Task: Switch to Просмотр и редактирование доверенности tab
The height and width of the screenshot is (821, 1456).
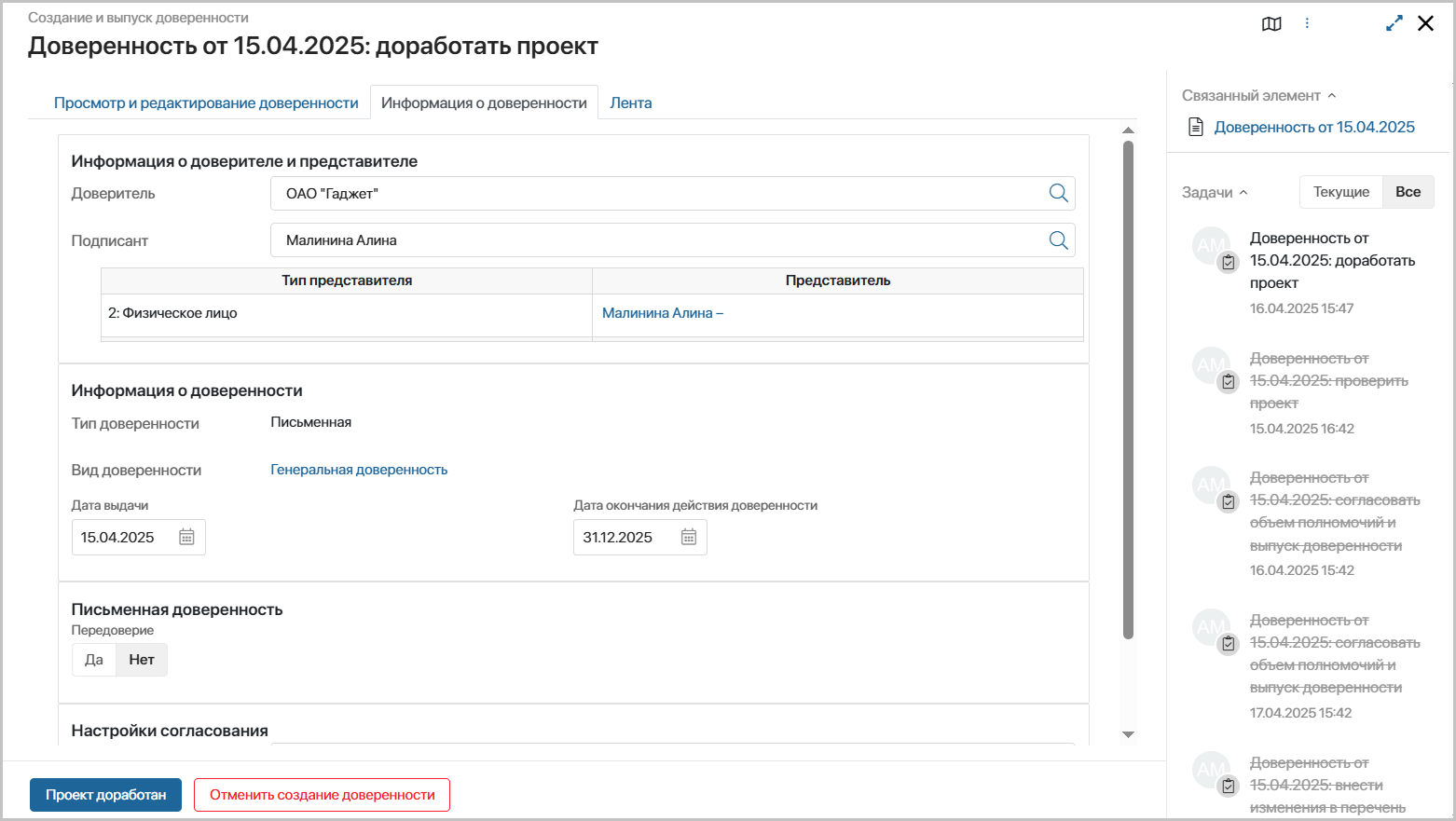Action: click(x=206, y=103)
